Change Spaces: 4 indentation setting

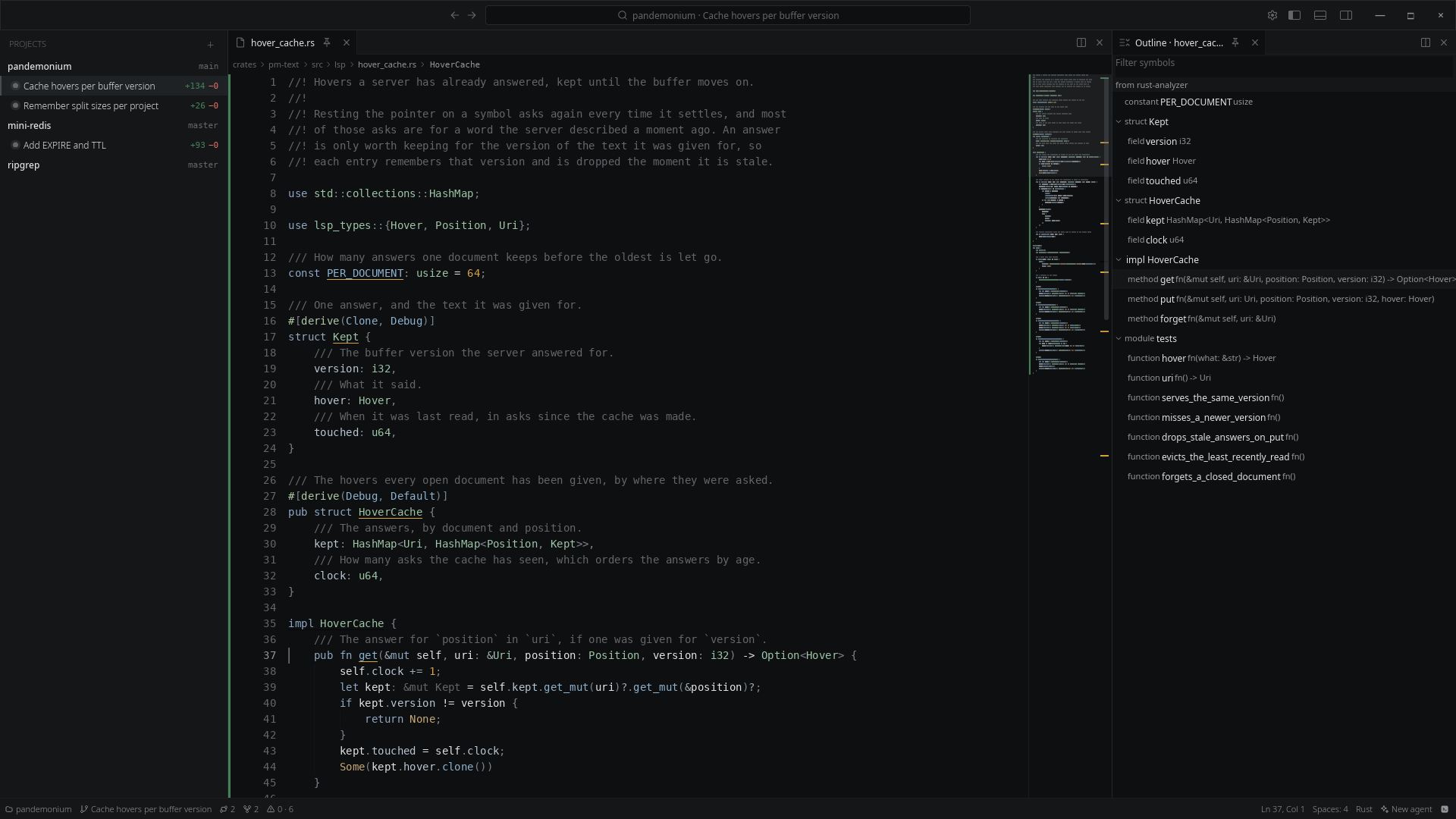pos(1330,809)
